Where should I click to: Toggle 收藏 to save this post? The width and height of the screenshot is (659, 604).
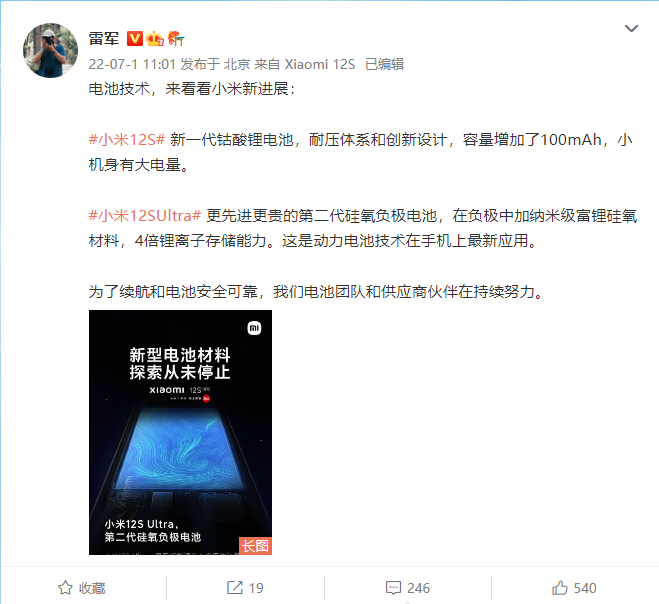click(x=82, y=588)
